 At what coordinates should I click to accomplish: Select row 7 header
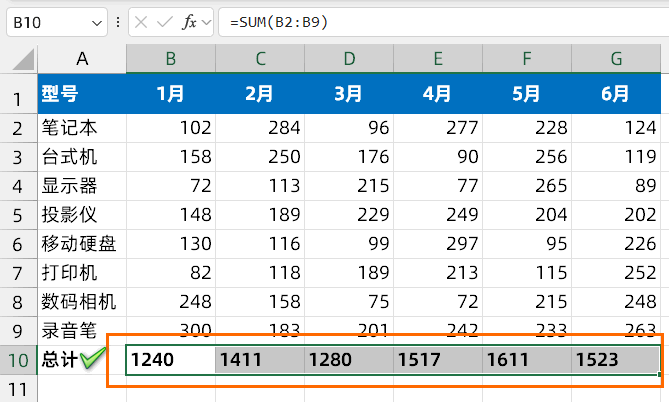[18, 273]
